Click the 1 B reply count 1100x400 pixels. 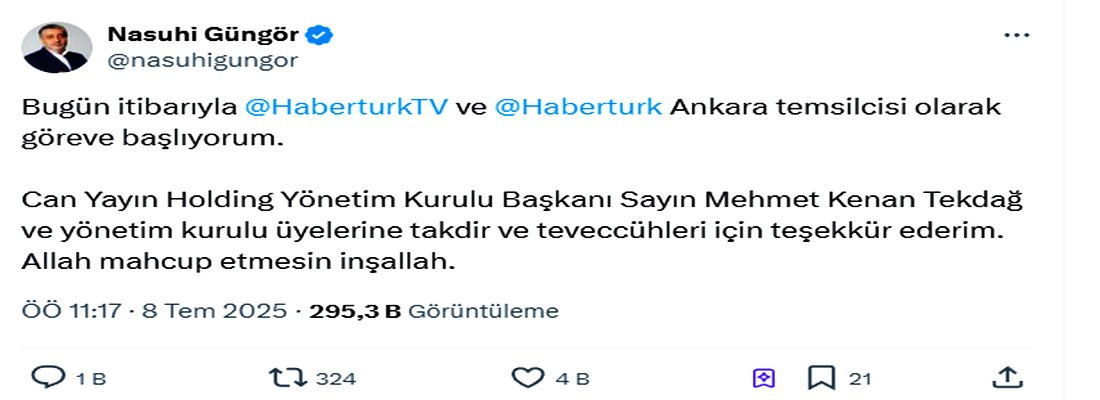90,380
